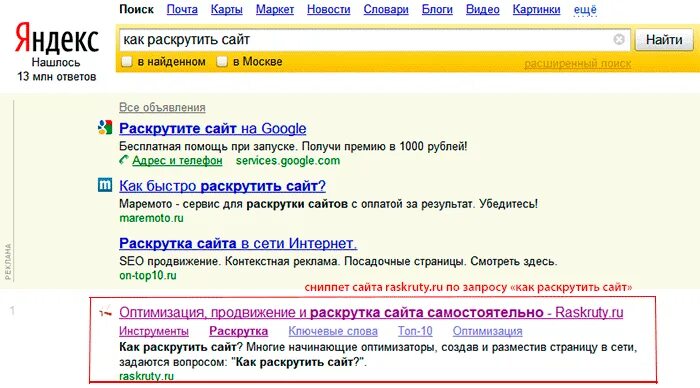Open the Карты tab

[x=227, y=9]
